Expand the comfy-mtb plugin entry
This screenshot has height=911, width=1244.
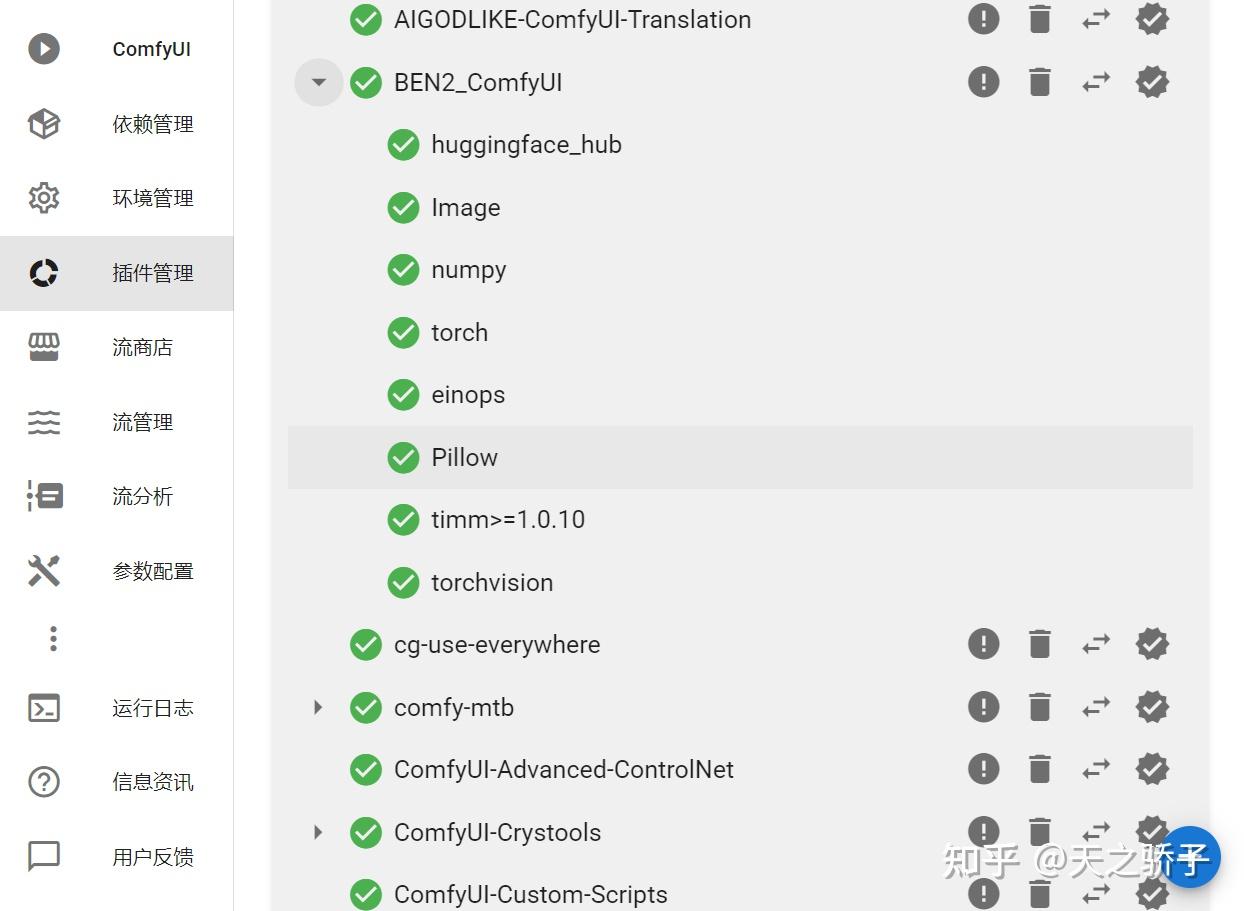318,707
